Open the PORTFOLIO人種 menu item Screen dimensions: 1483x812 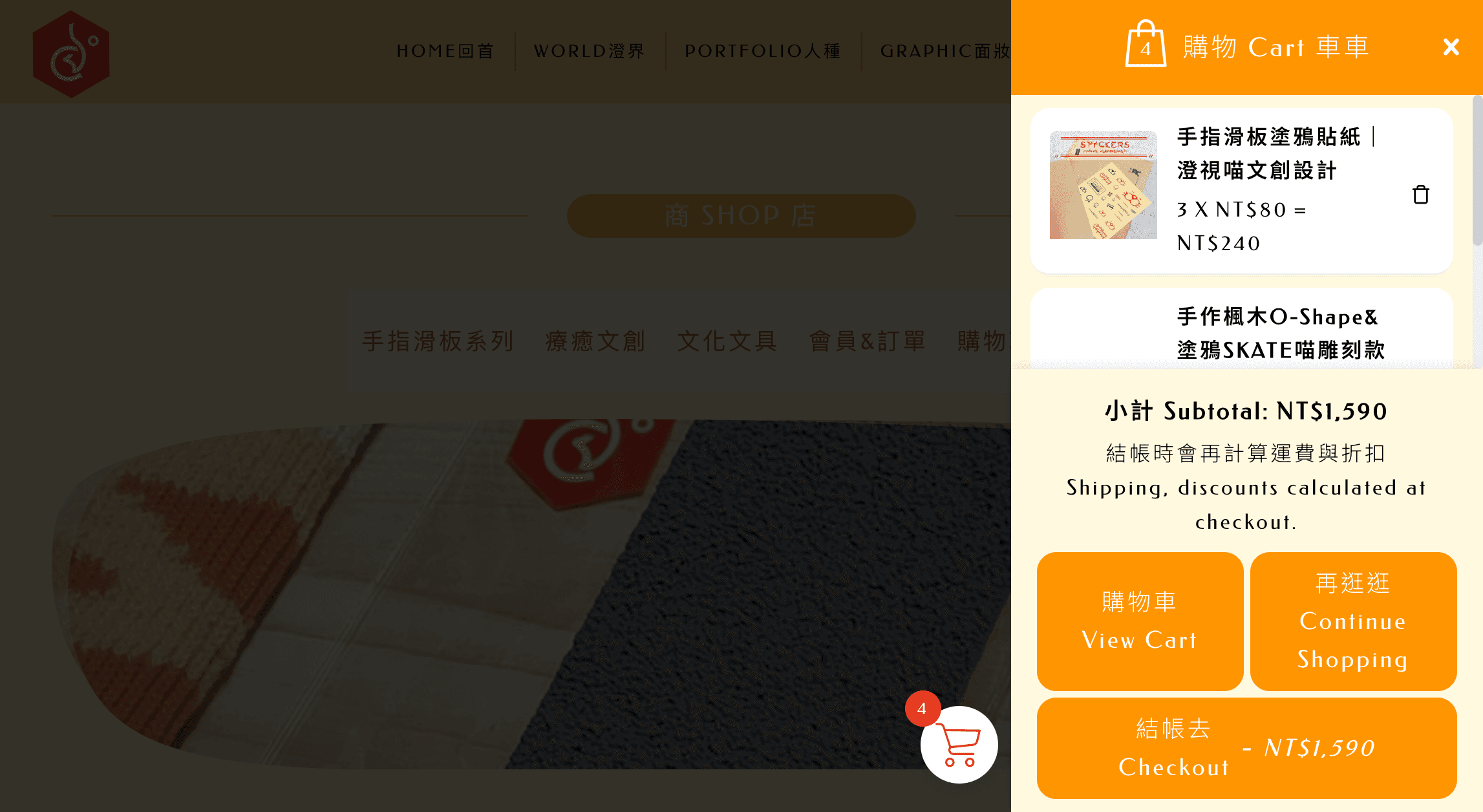point(763,51)
